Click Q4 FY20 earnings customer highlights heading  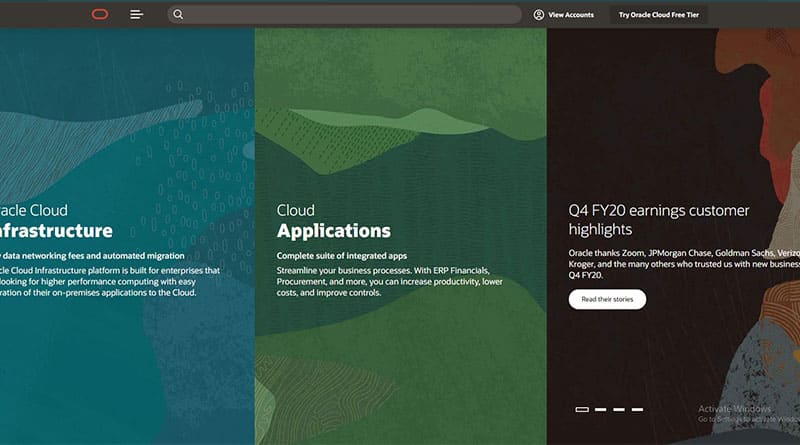659,220
